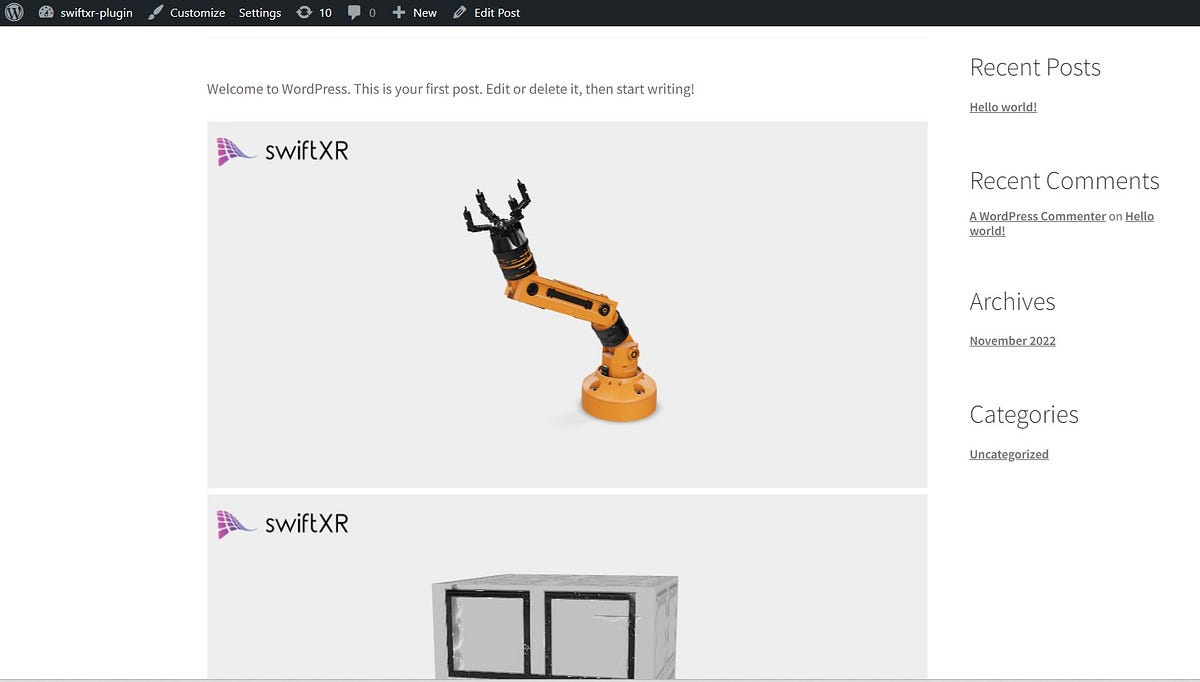This screenshot has width=1200, height=682.
Task: Click the Edit Post toolbar label
Action: click(x=496, y=12)
